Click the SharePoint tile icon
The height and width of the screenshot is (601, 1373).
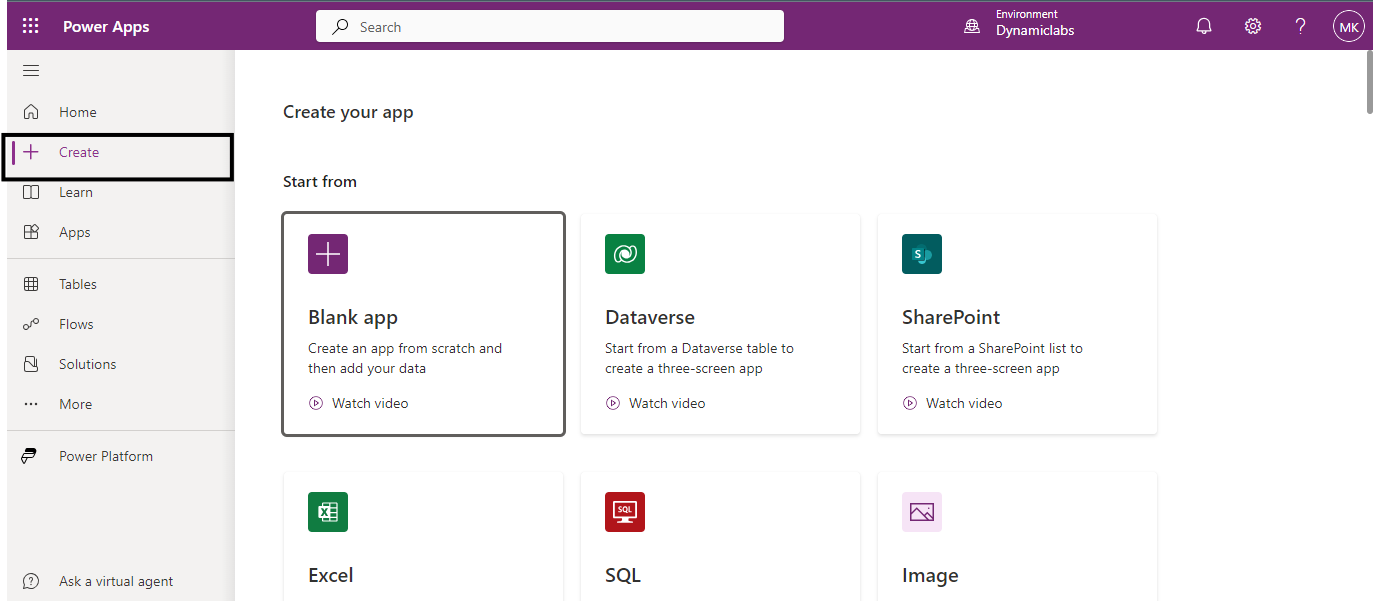pyautogui.click(x=921, y=254)
